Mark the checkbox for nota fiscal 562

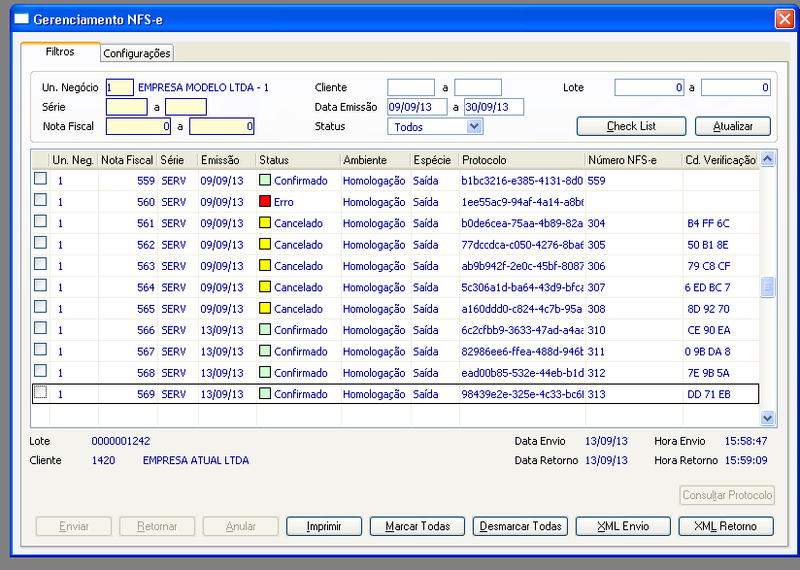pyautogui.click(x=40, y=243)
